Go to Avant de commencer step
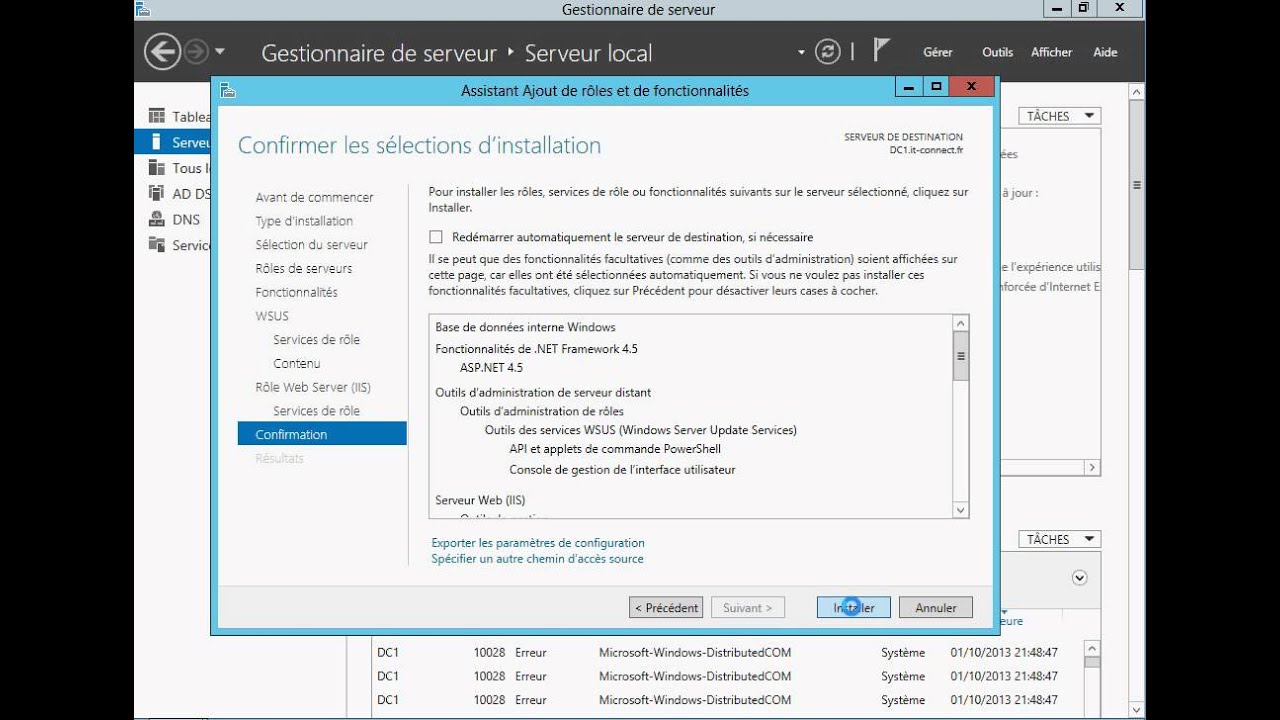 pos(314,197)
